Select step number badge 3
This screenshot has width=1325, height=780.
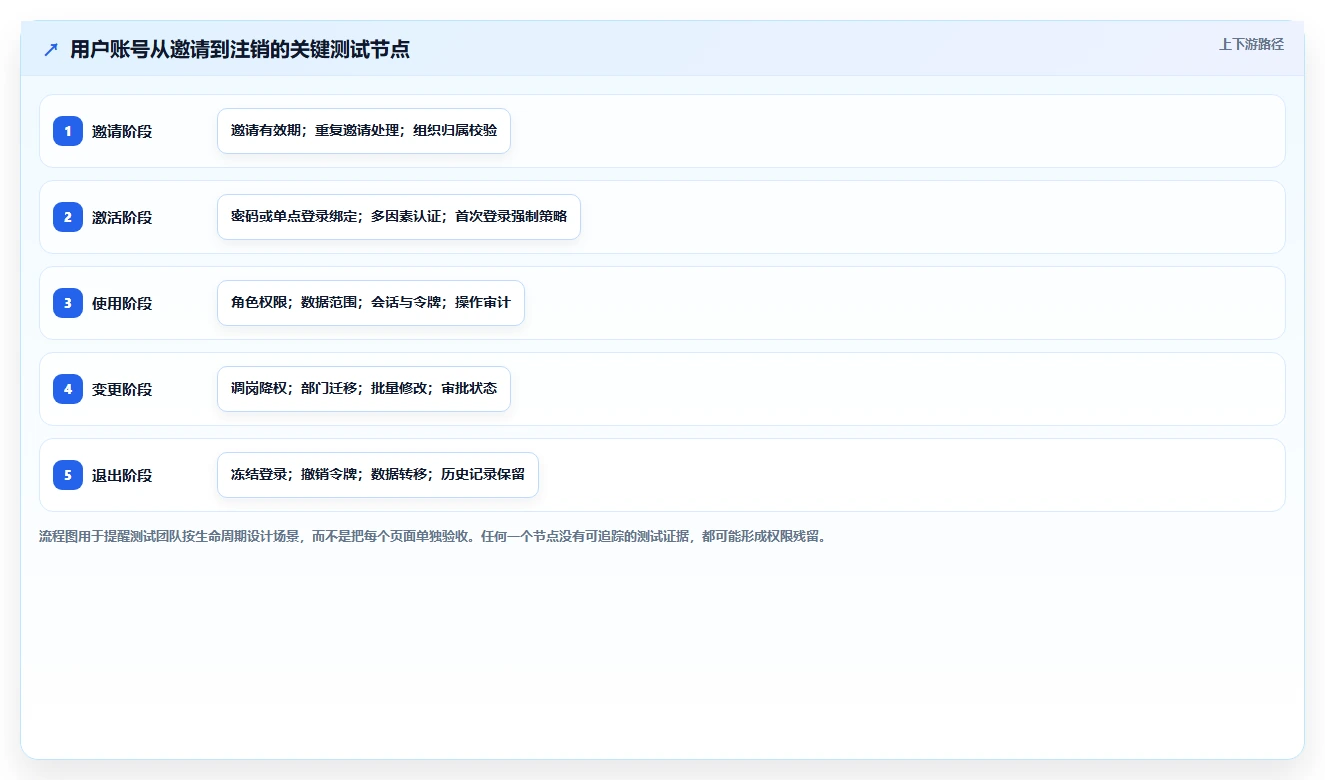68,303
